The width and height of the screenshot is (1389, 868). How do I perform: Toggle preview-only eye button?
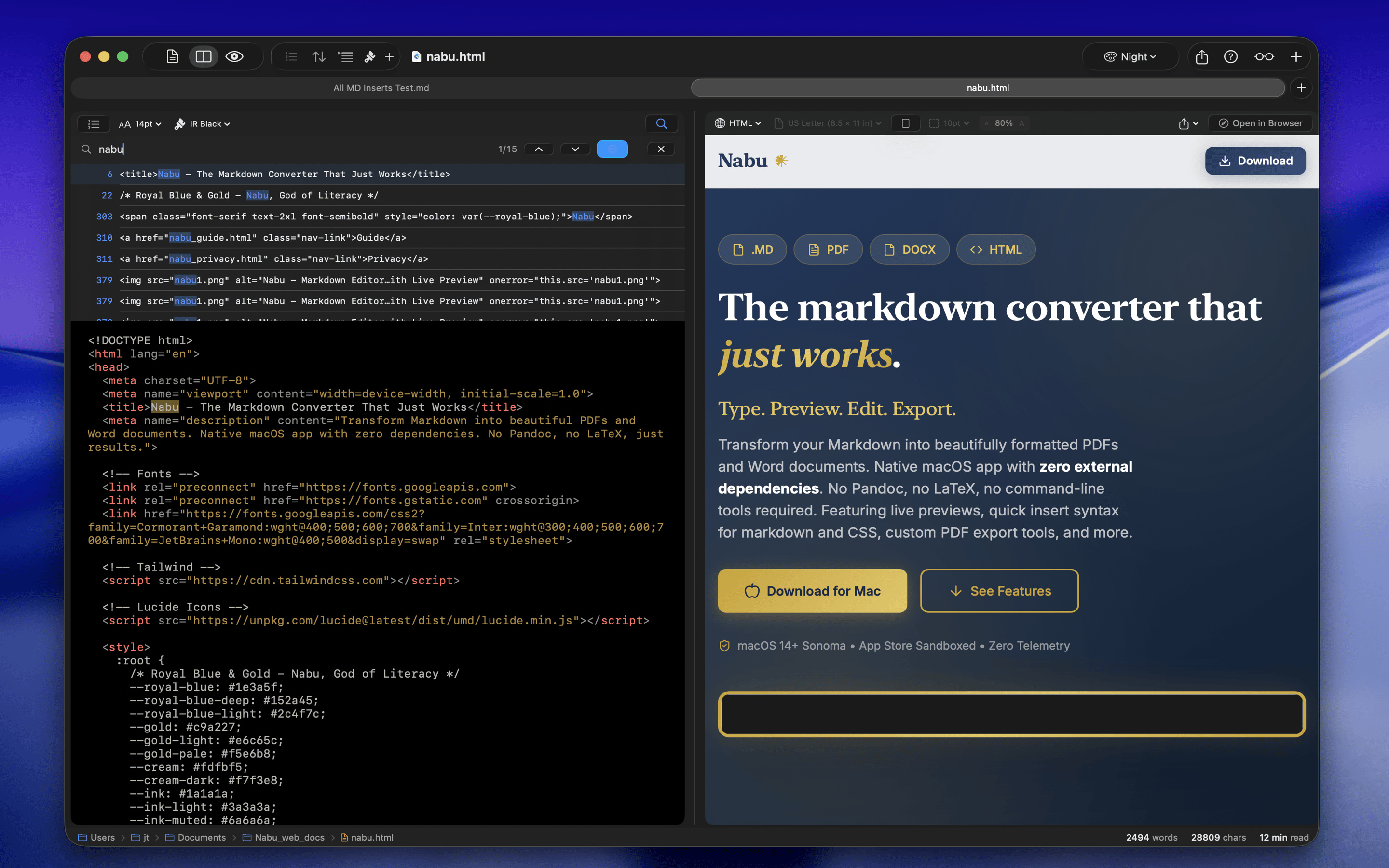pyautogui.click(x=234, y=56)
